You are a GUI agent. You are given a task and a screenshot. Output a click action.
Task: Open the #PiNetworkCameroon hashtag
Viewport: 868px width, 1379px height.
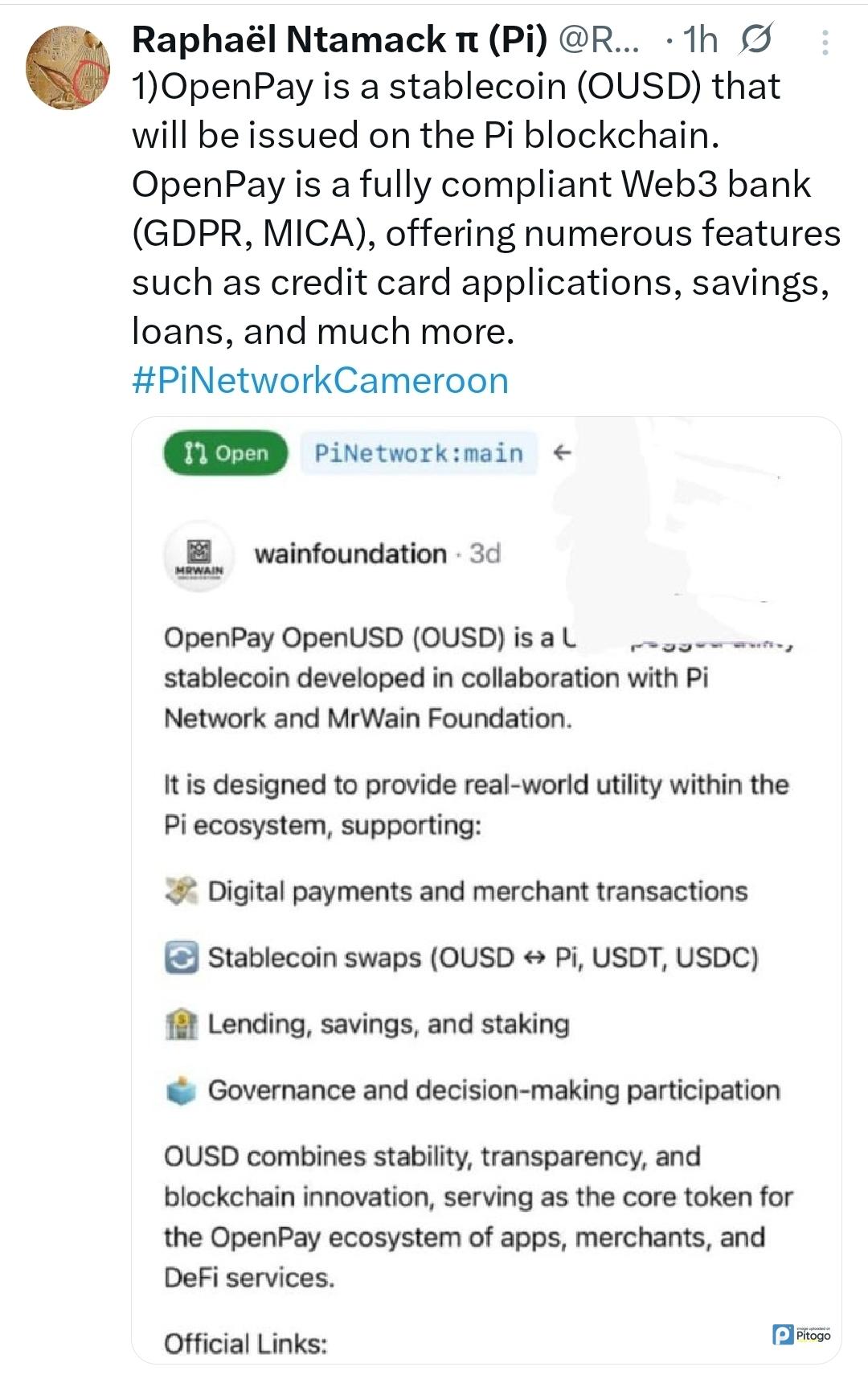pyautogui.click(x=320, y=380)
